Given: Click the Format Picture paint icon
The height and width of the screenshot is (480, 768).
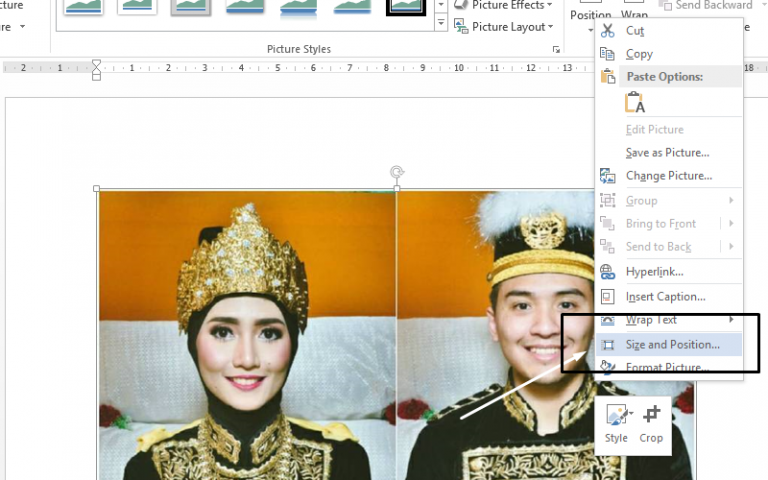Looking at the screenshot, I should coord(607,367).
